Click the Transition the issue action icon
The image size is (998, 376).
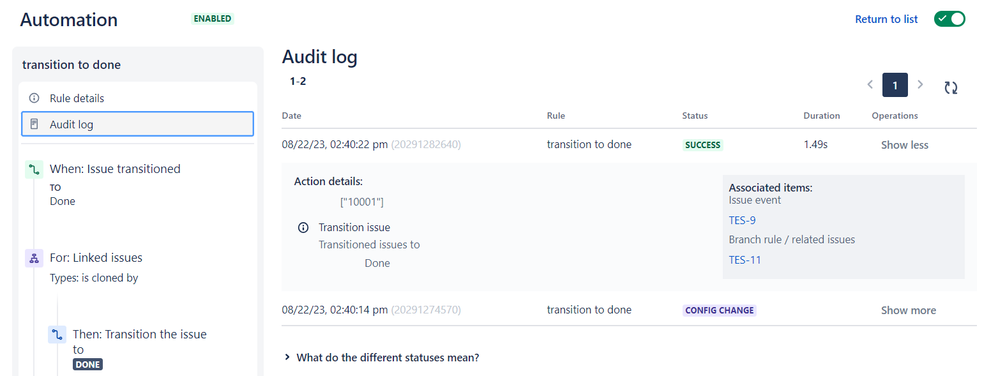click(57, 335)
